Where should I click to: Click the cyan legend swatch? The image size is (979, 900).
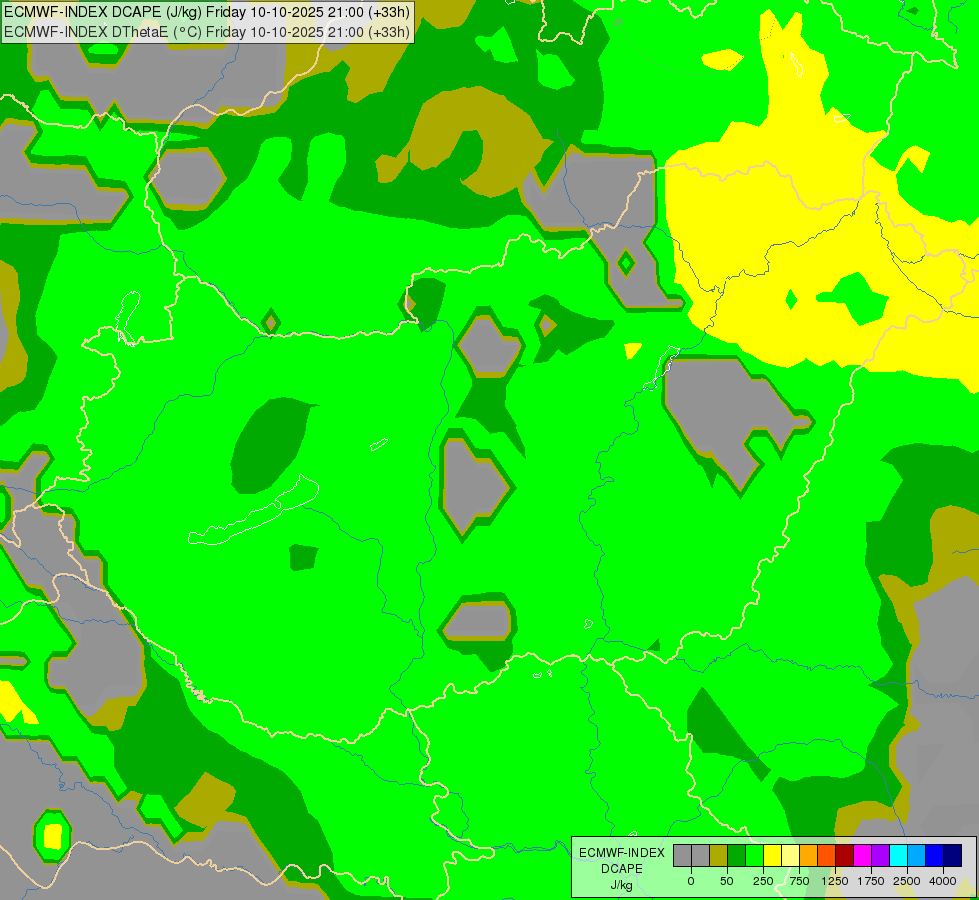coord(898,855)
